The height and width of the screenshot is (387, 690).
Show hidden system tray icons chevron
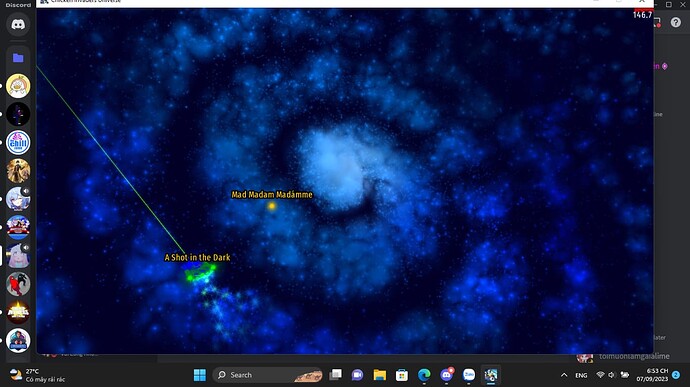pos(564,375)
